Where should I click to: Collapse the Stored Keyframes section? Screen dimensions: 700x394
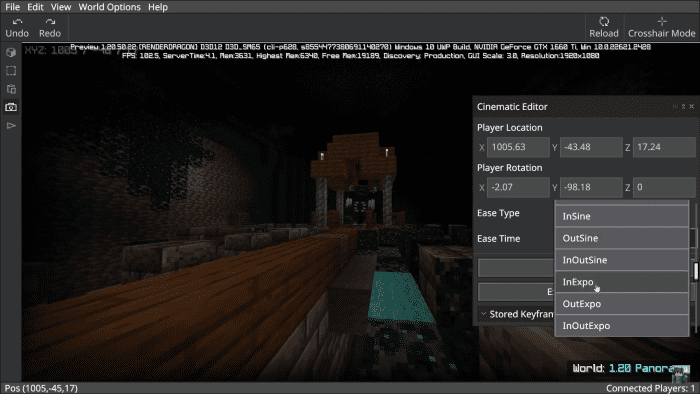[x=483, y=314]
